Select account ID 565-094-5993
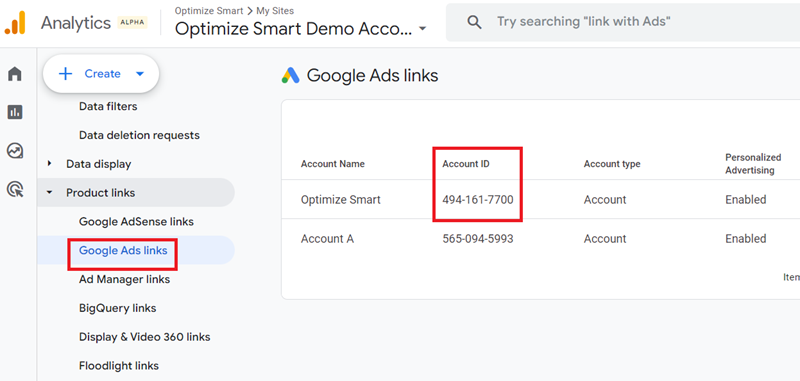This screenshot has height=381, width=800. 478,239
